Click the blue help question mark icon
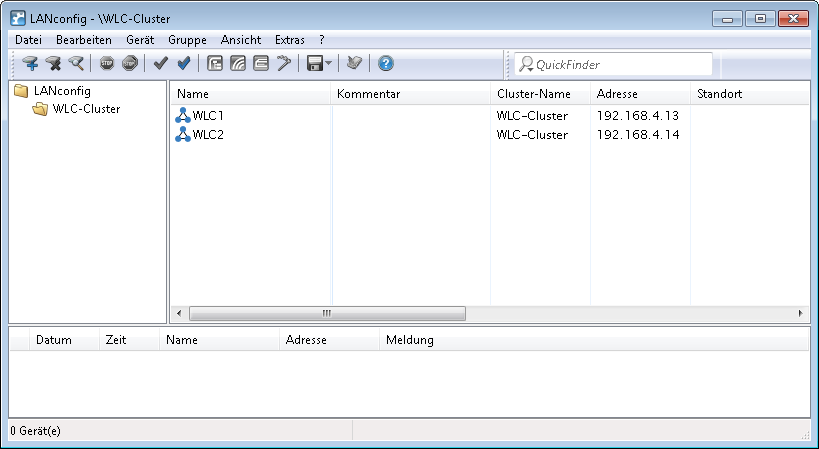 [x=385, y=64]
